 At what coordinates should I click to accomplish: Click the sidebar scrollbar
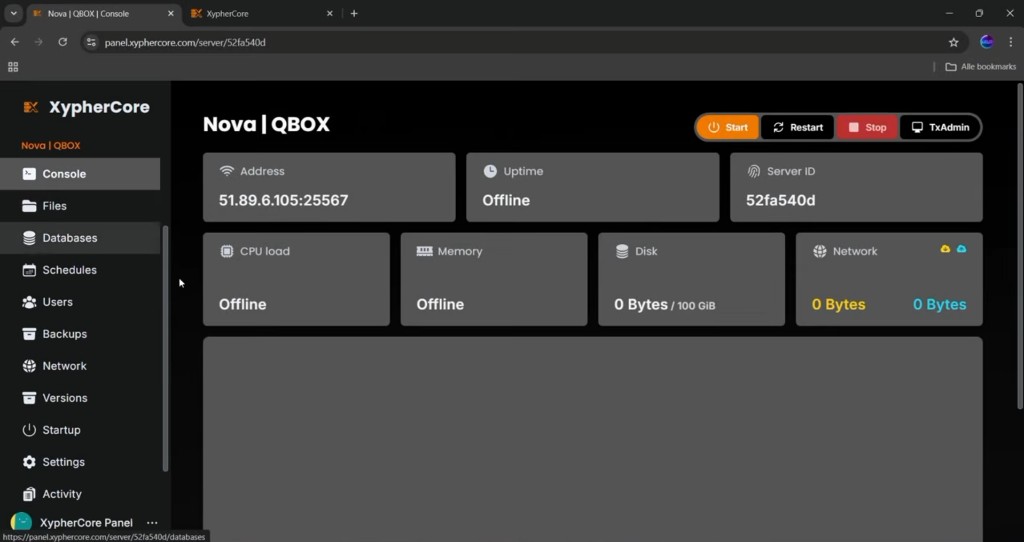[x=165, y=348]
